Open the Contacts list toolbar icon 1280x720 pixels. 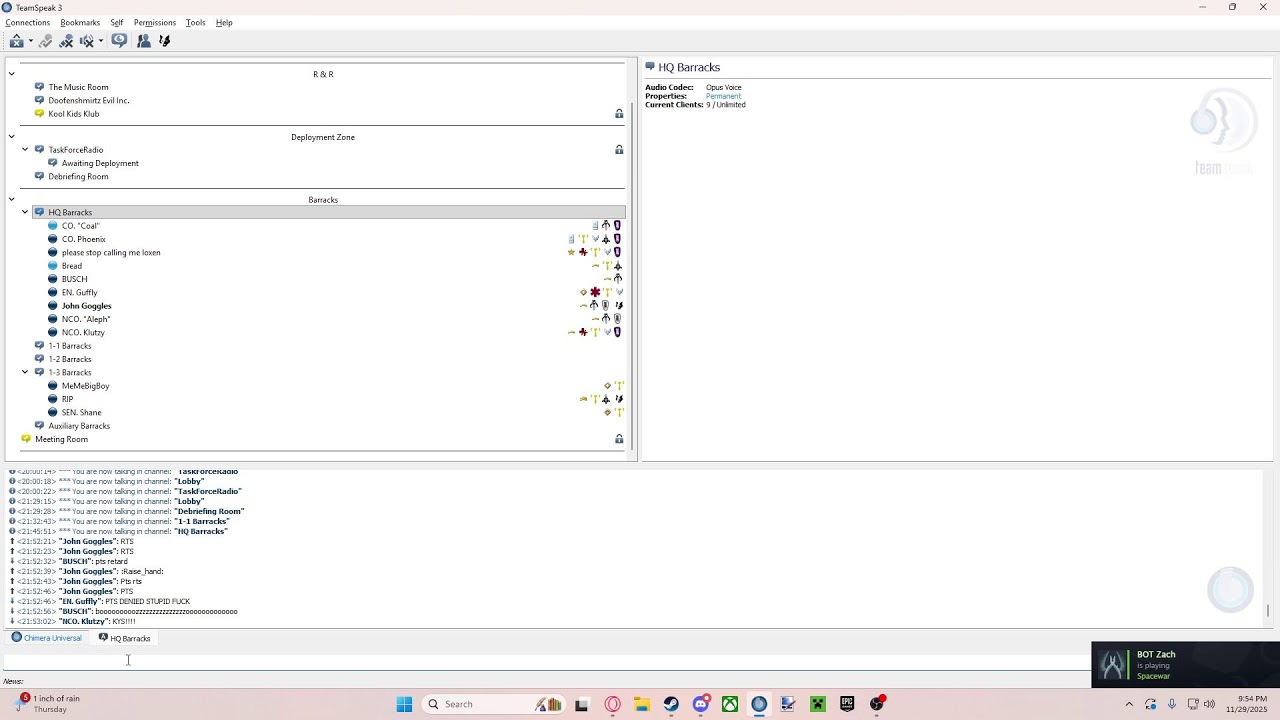click(144, 41)
